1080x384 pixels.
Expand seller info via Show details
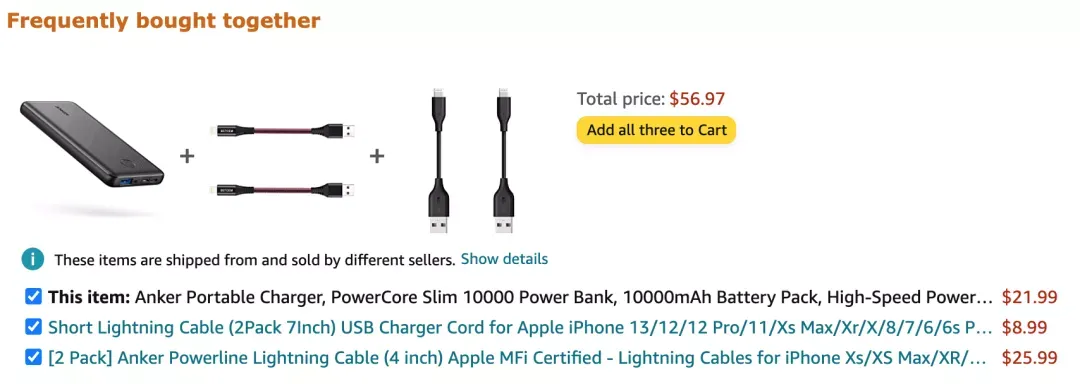(x=504, y=259)
